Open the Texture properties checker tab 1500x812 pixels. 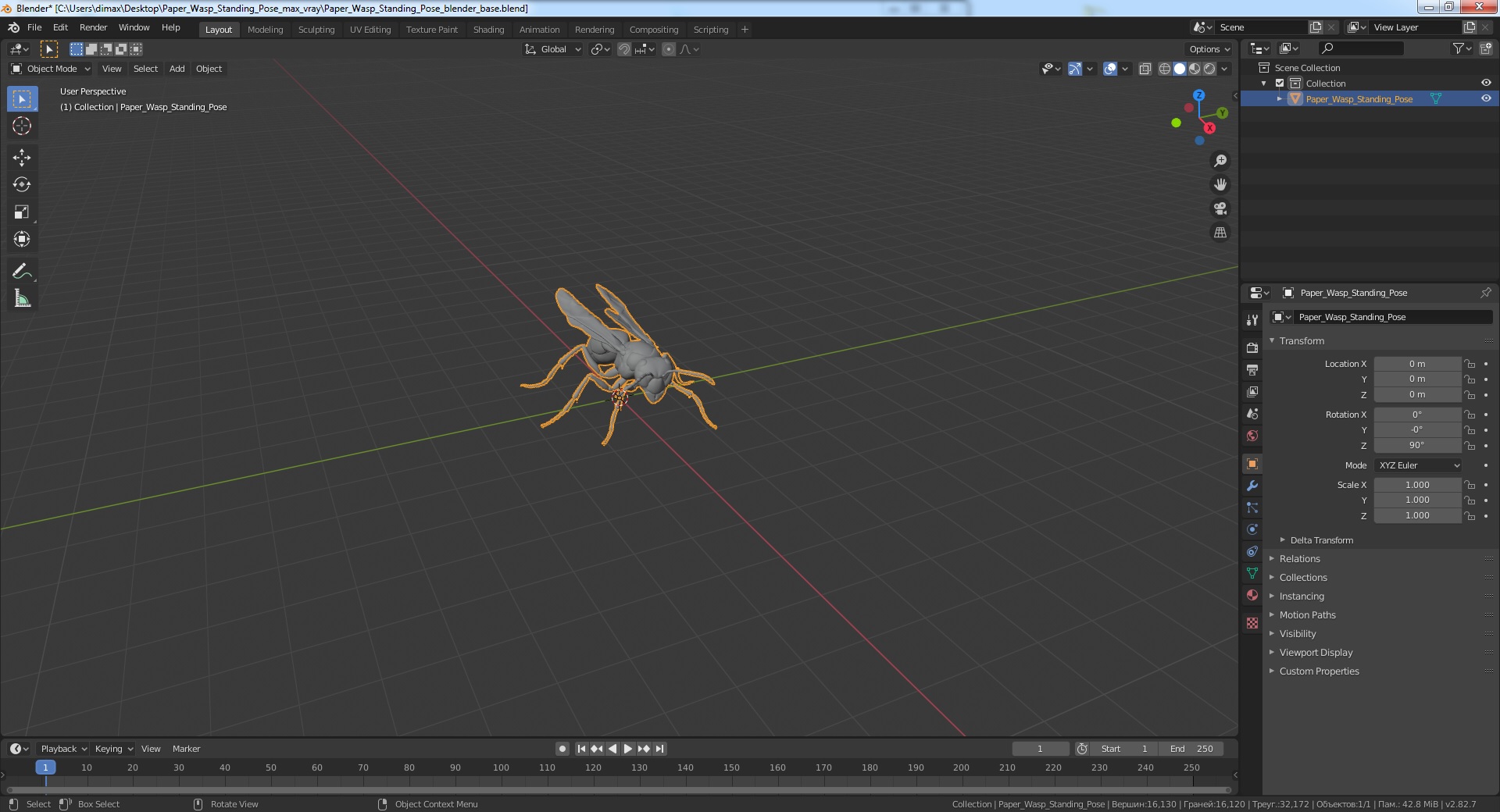pyautogui.click(x=1252, y=623)
